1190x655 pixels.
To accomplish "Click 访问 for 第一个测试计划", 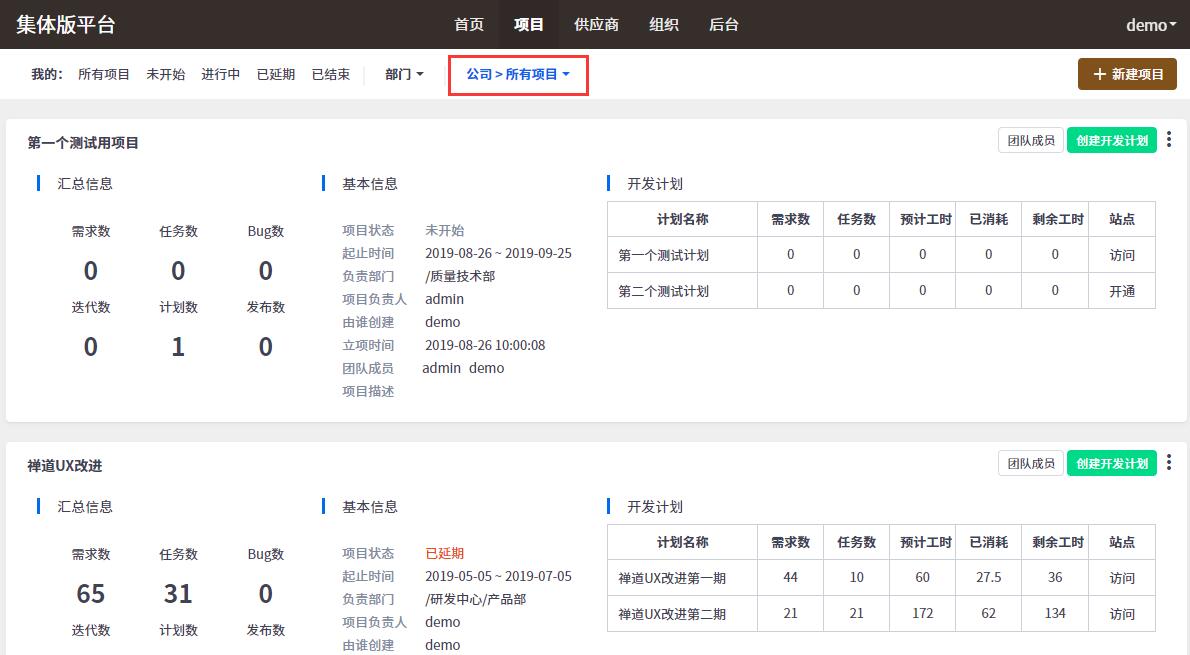I will (x=1122, y=255).
